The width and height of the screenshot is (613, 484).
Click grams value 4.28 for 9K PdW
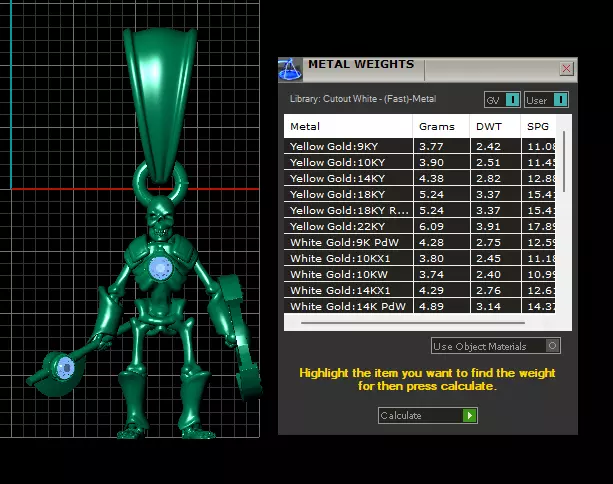(431, 243)
